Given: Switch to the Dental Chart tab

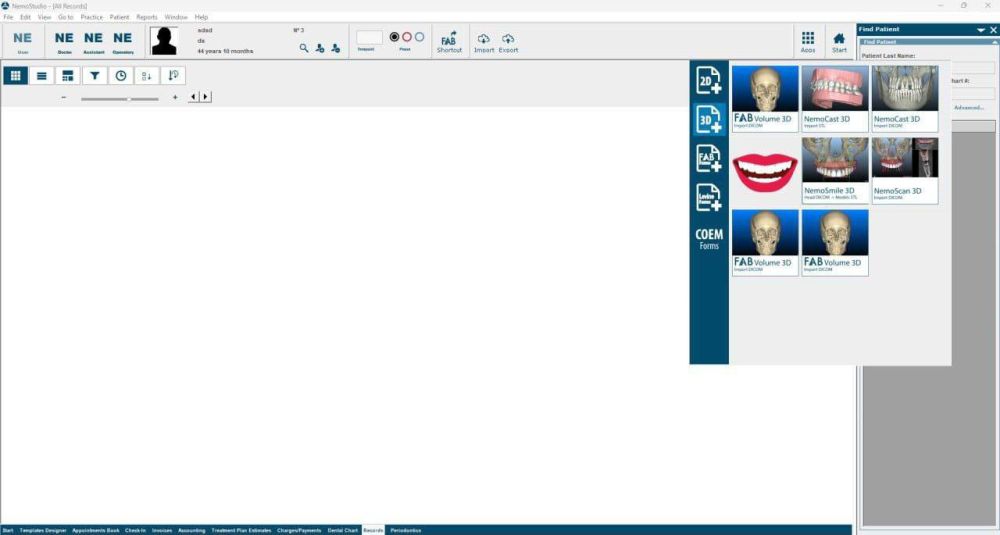Looking at the screenshot, I should [x=343, y=530].
